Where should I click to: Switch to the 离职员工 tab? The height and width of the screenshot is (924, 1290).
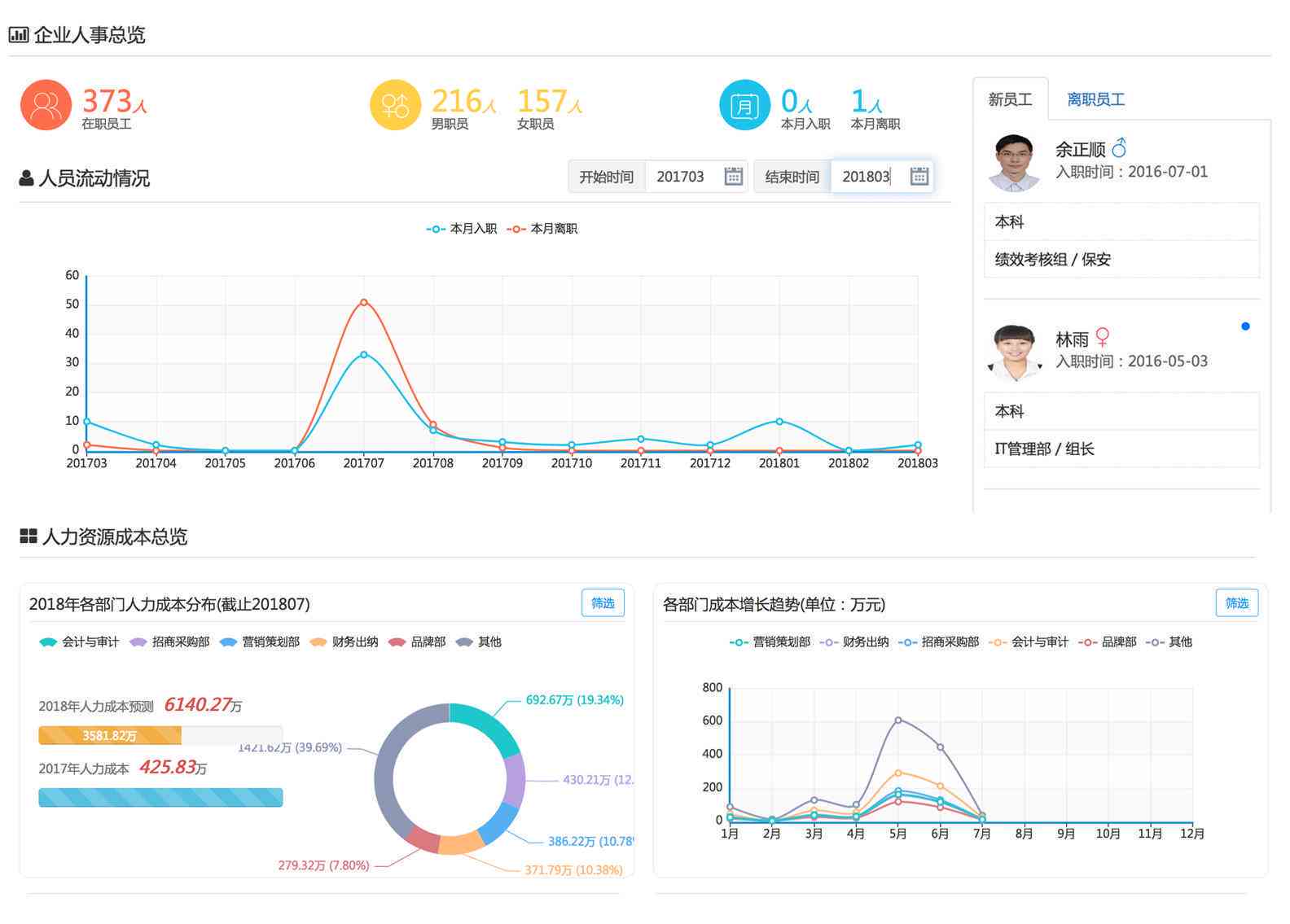click(1095, 99)
